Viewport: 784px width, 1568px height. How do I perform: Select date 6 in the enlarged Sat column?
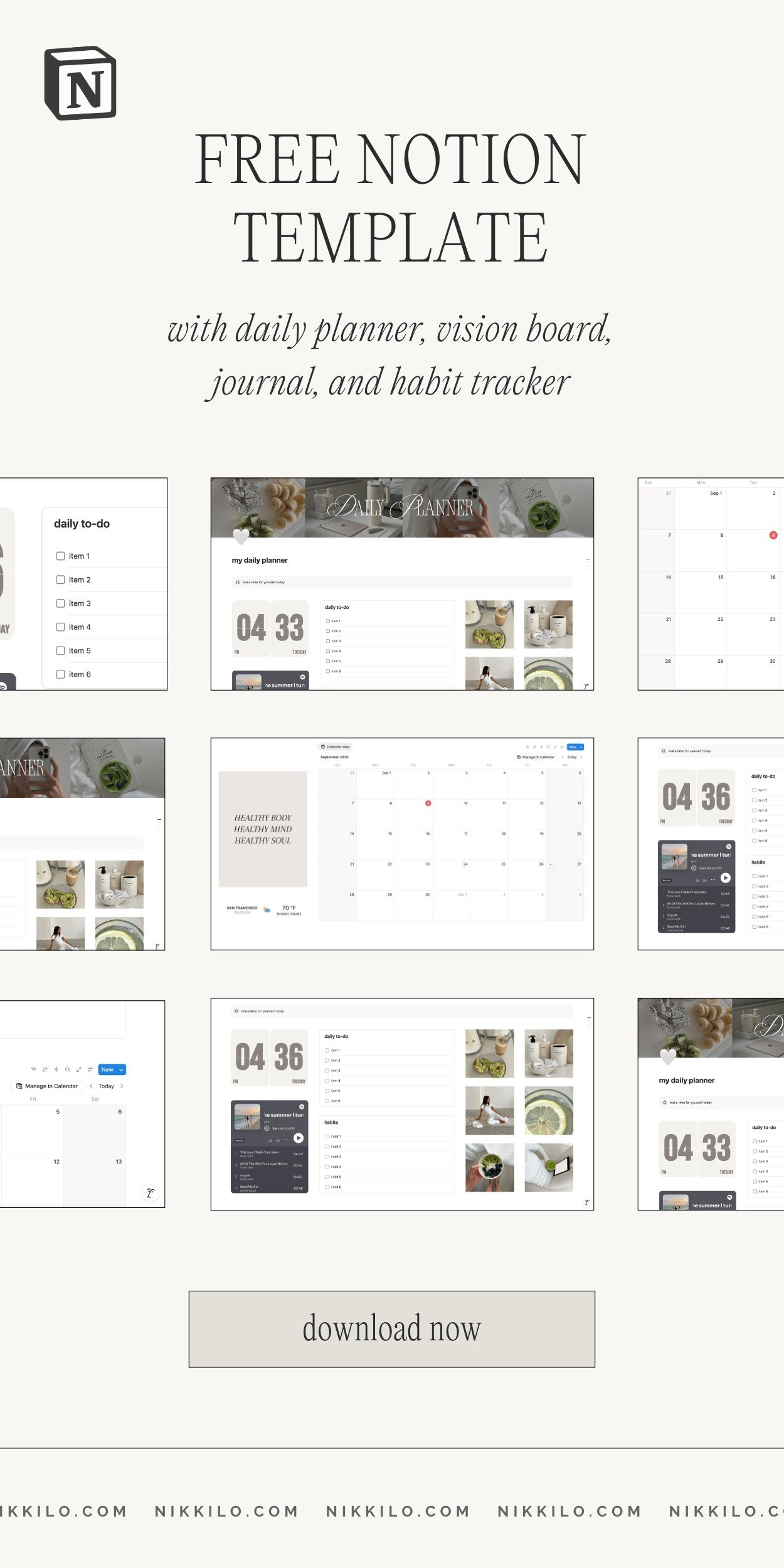[120, 1111]
